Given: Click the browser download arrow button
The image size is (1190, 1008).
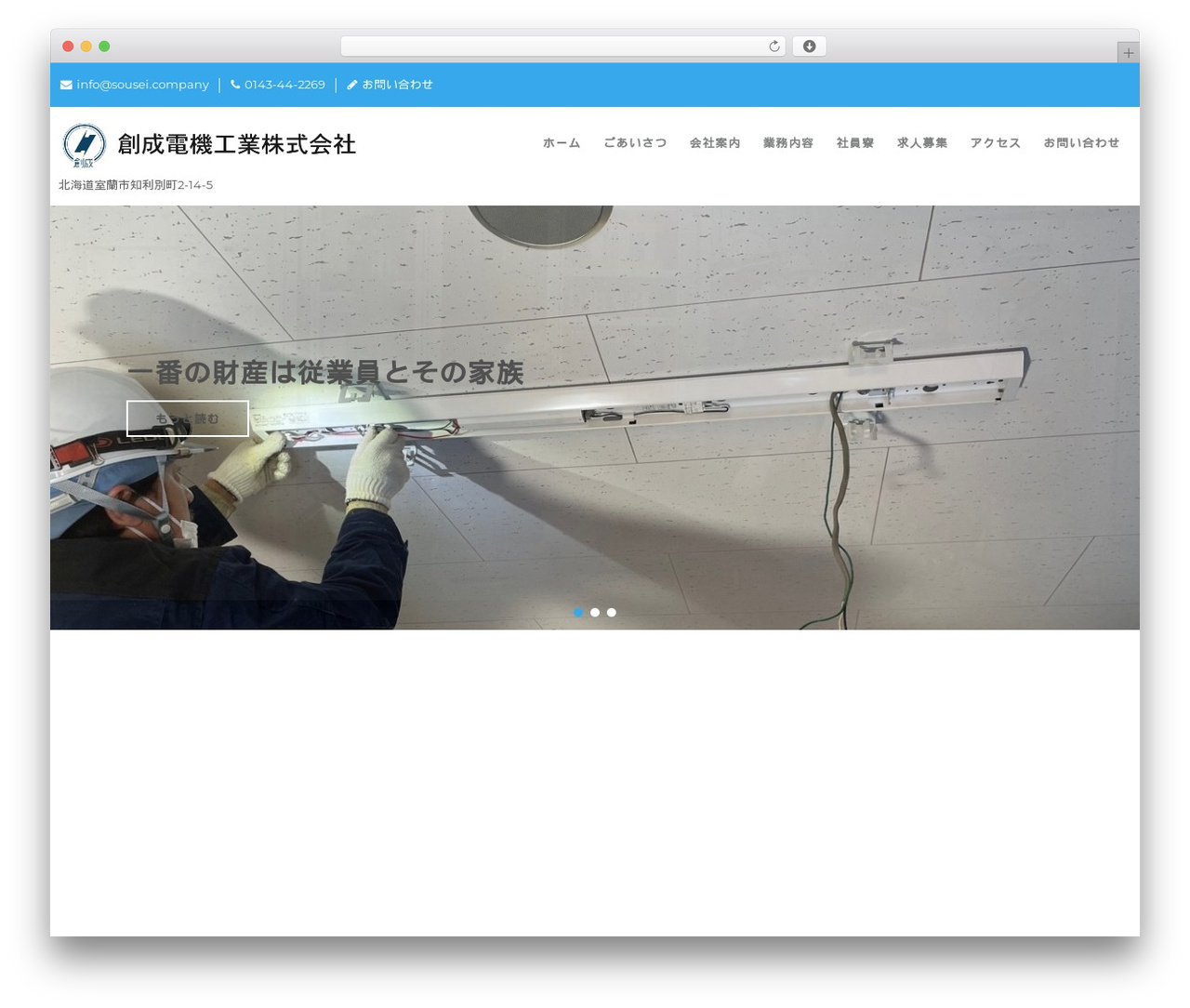Looking at the screenshot, I should (x=809, y=46).
